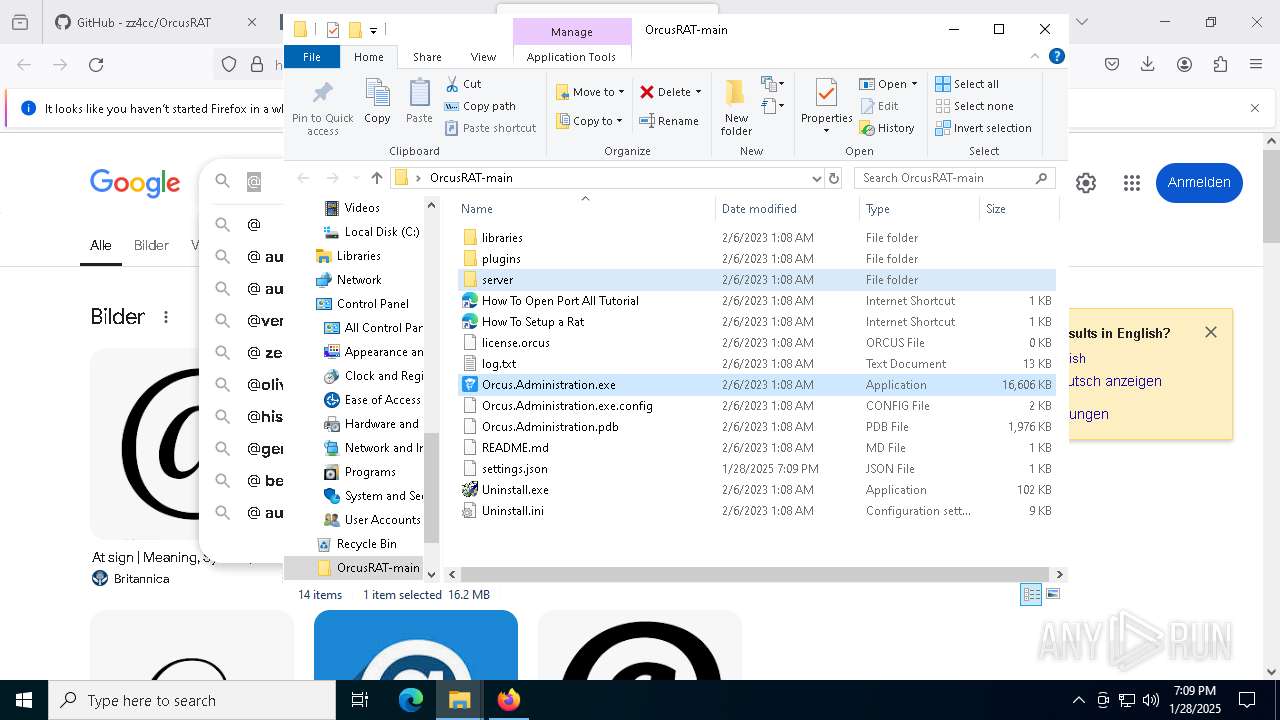
Task: Open Firefox downloads panel icon
Action: point(1148,65)
